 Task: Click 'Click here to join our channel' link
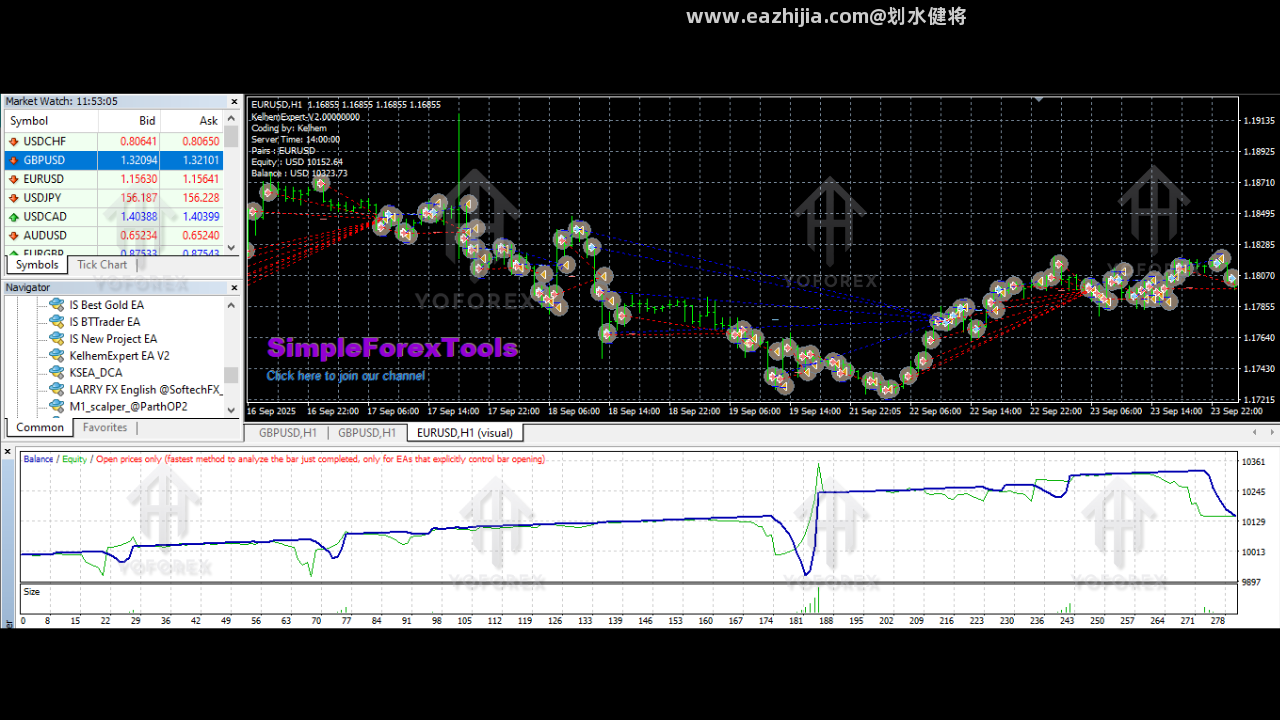tap(346, 376)
